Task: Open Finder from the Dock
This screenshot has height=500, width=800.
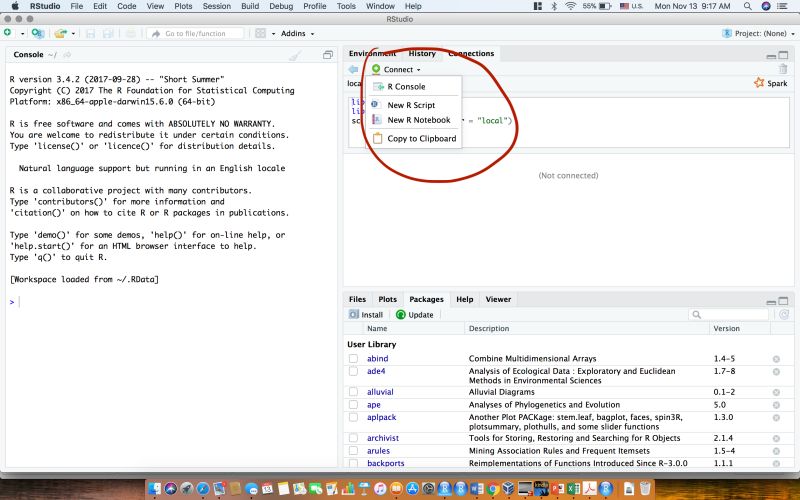Action: tap(155, 489)
